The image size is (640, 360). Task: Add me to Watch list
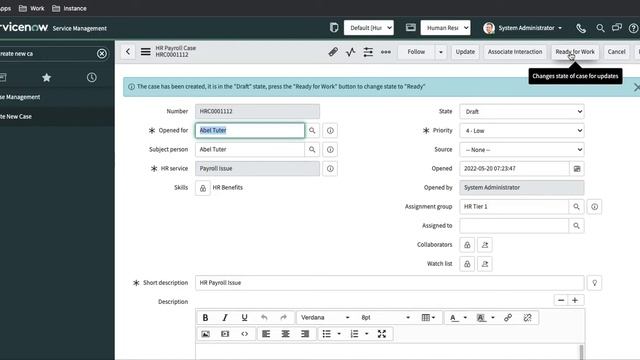(485, 264)
